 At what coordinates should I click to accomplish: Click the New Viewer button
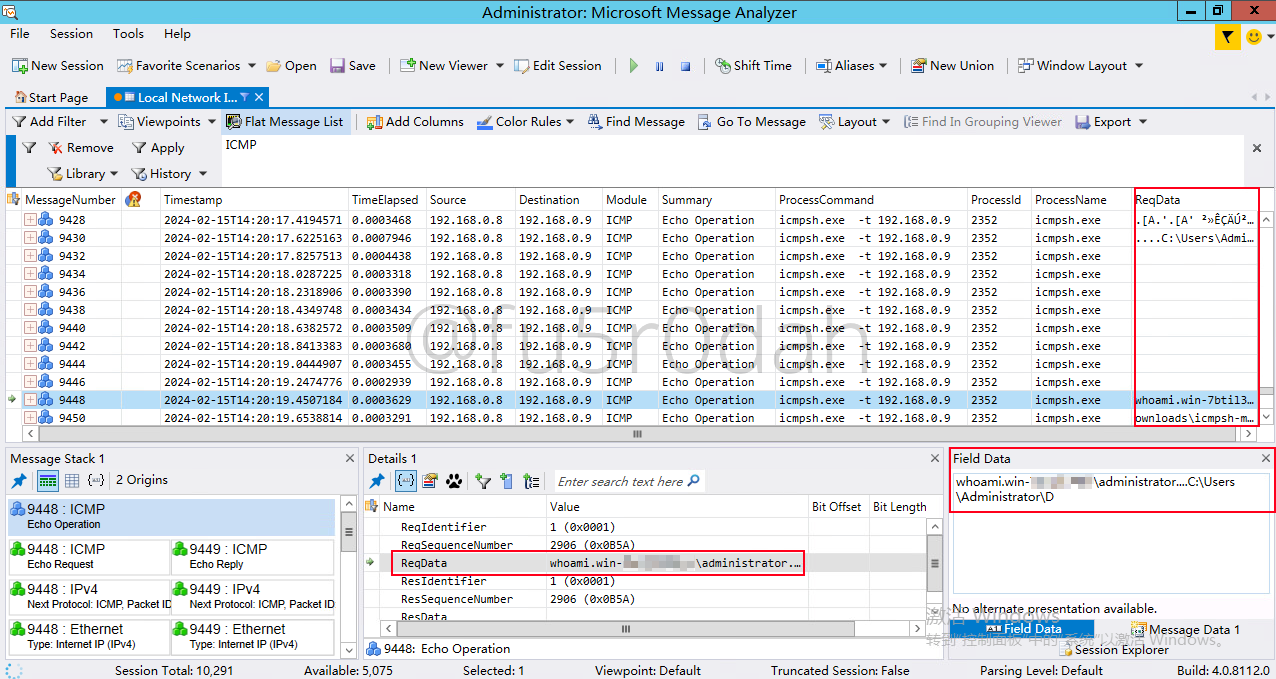(x=444, y=65)
